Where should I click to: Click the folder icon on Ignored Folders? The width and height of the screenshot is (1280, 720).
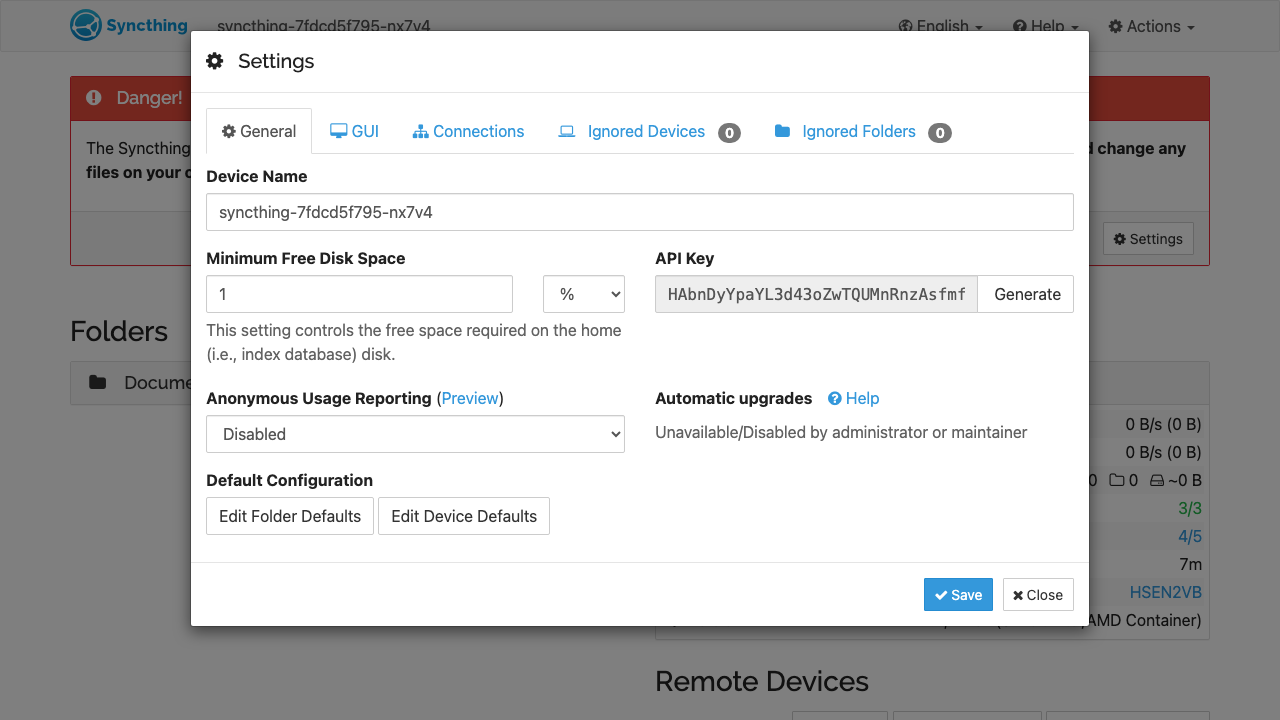(782, 131)
